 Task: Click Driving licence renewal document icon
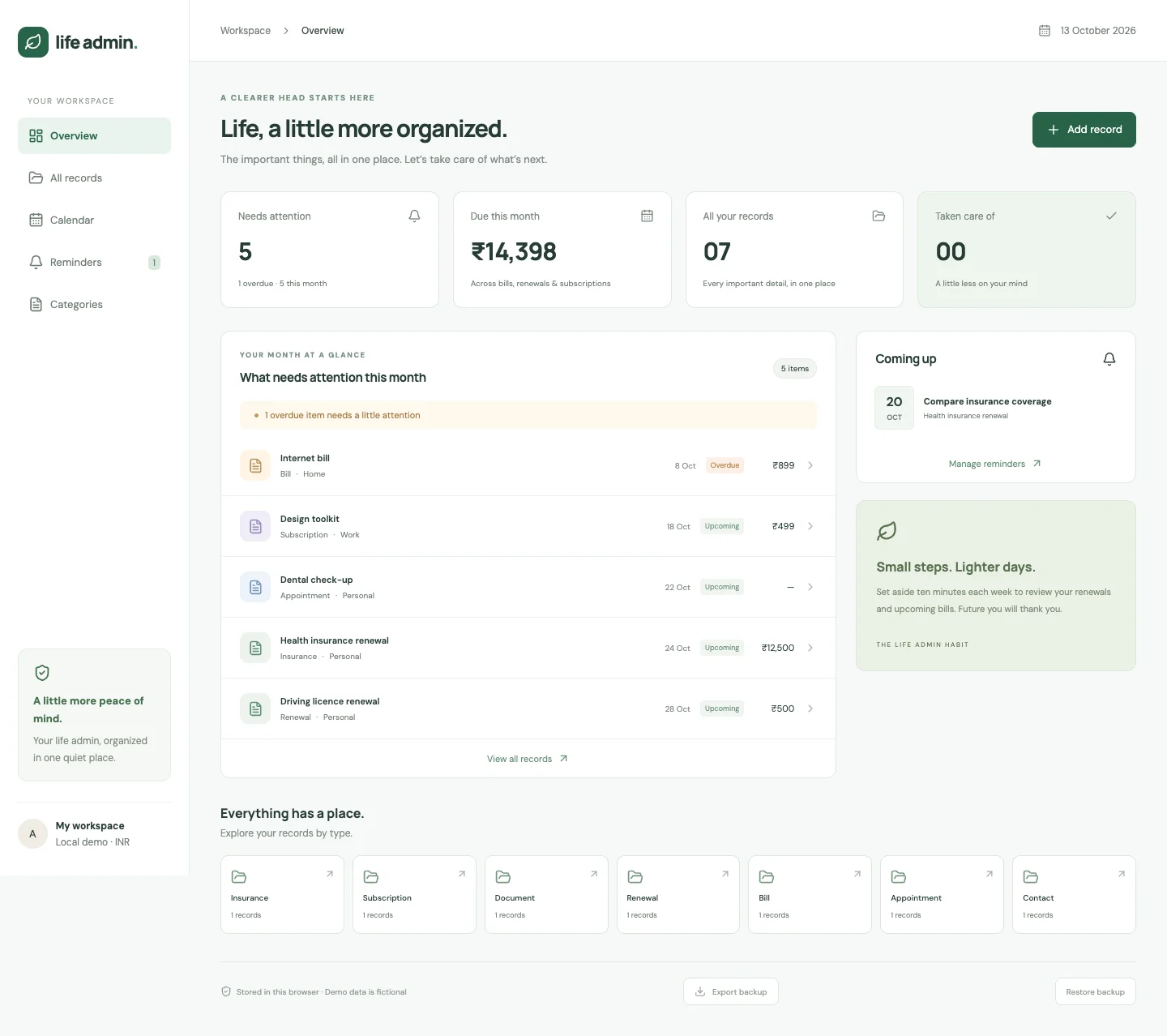pos(255,709)
